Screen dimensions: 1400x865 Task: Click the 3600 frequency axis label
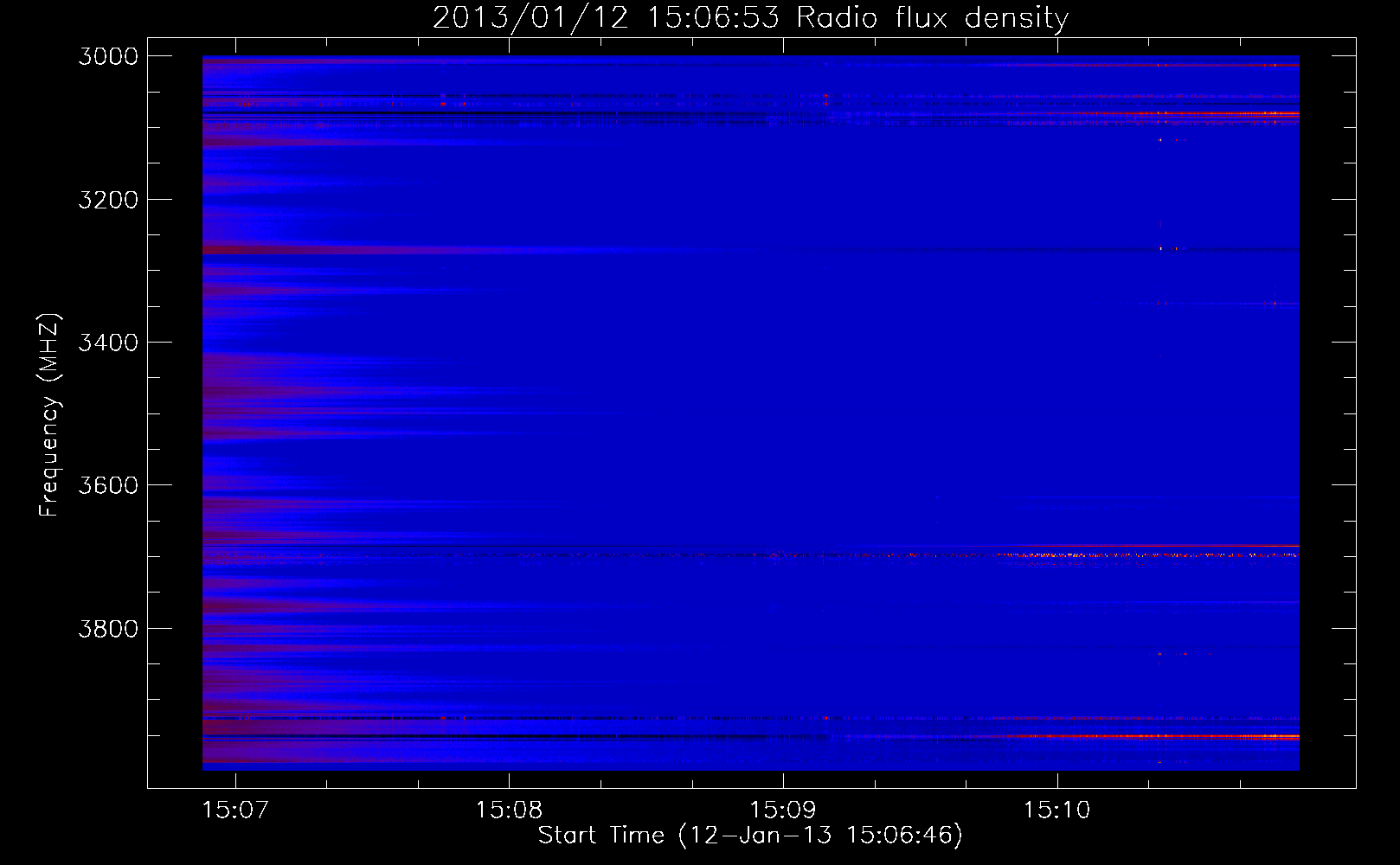click(108, 485)
